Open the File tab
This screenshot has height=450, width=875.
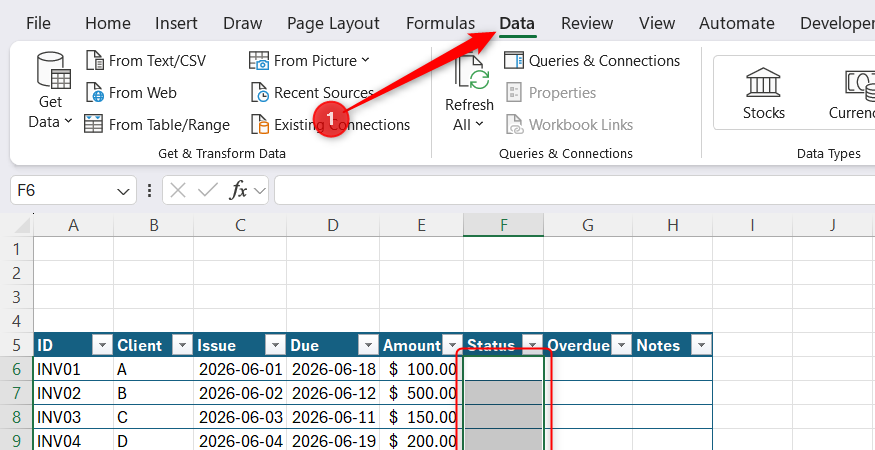click(x=38, y=23)
